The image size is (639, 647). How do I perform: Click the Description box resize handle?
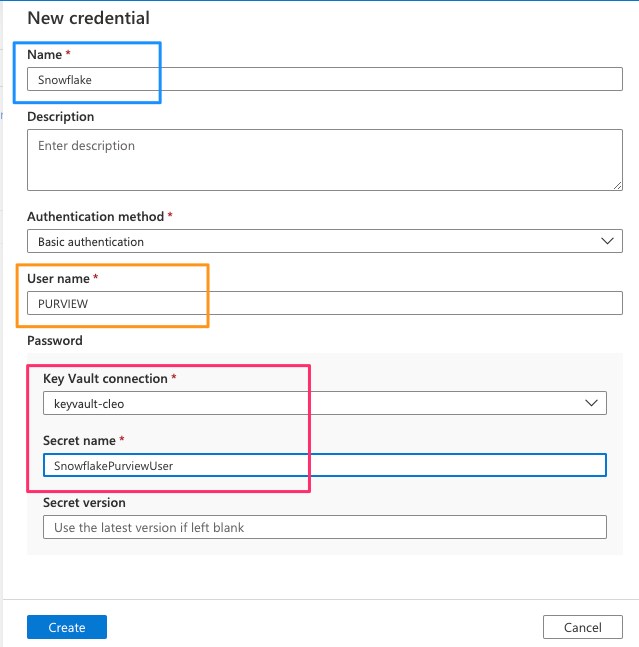[617, 184]
